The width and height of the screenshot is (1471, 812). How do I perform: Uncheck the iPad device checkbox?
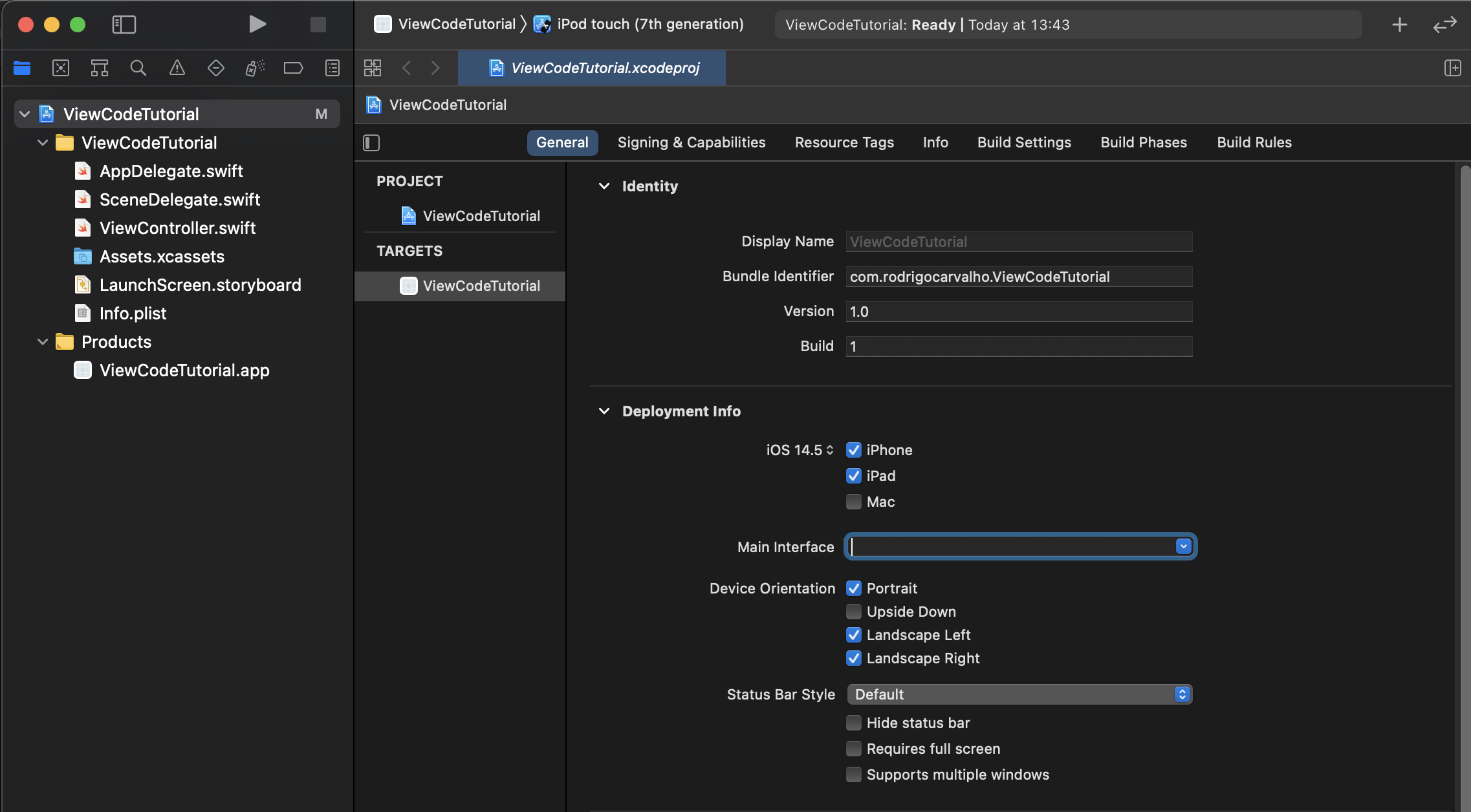(x=854, y=476)
